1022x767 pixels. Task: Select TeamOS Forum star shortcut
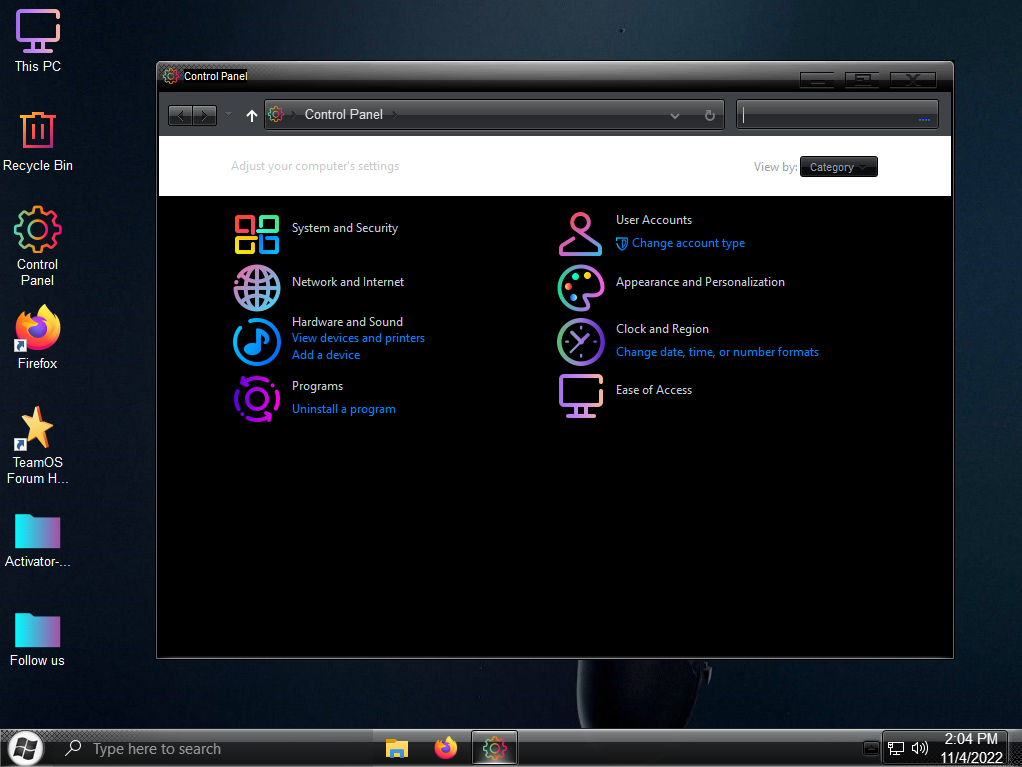click(37, 445)
